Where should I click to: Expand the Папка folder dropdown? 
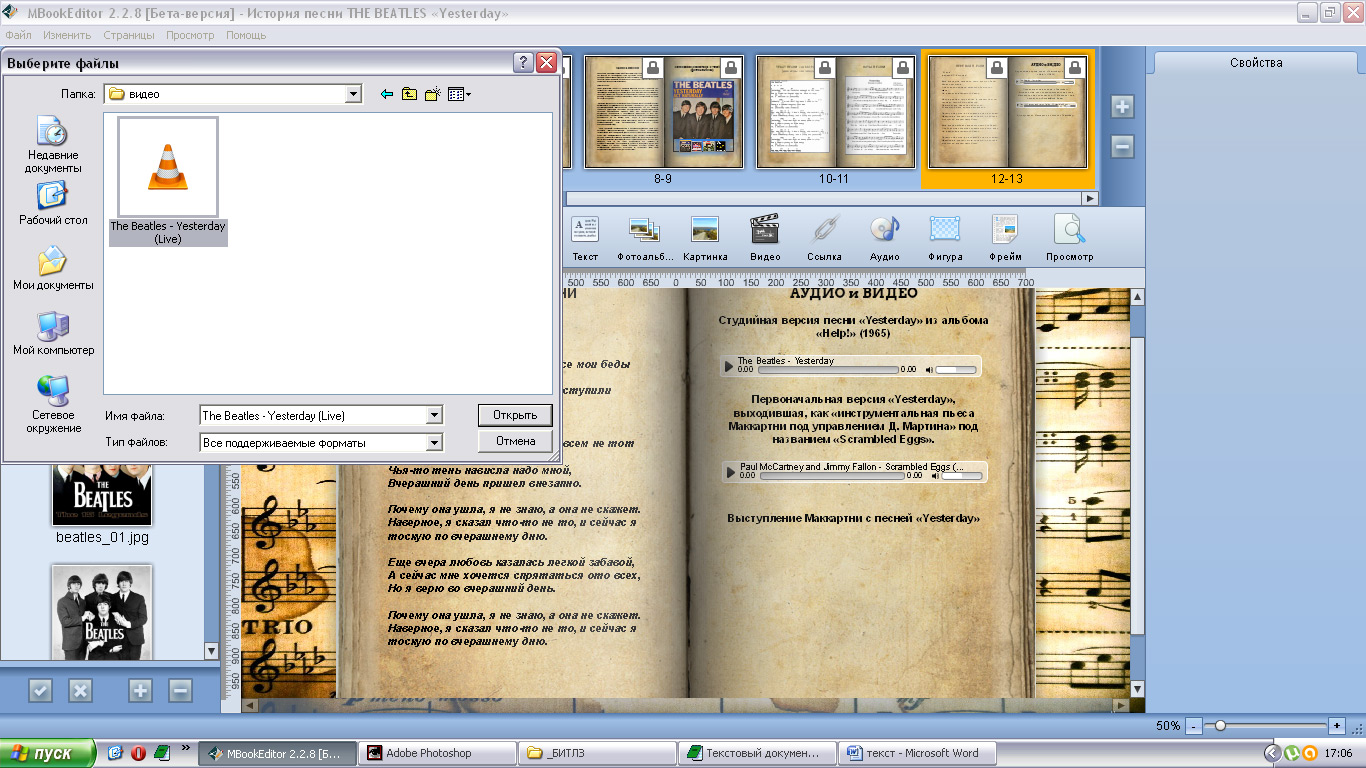353,94
